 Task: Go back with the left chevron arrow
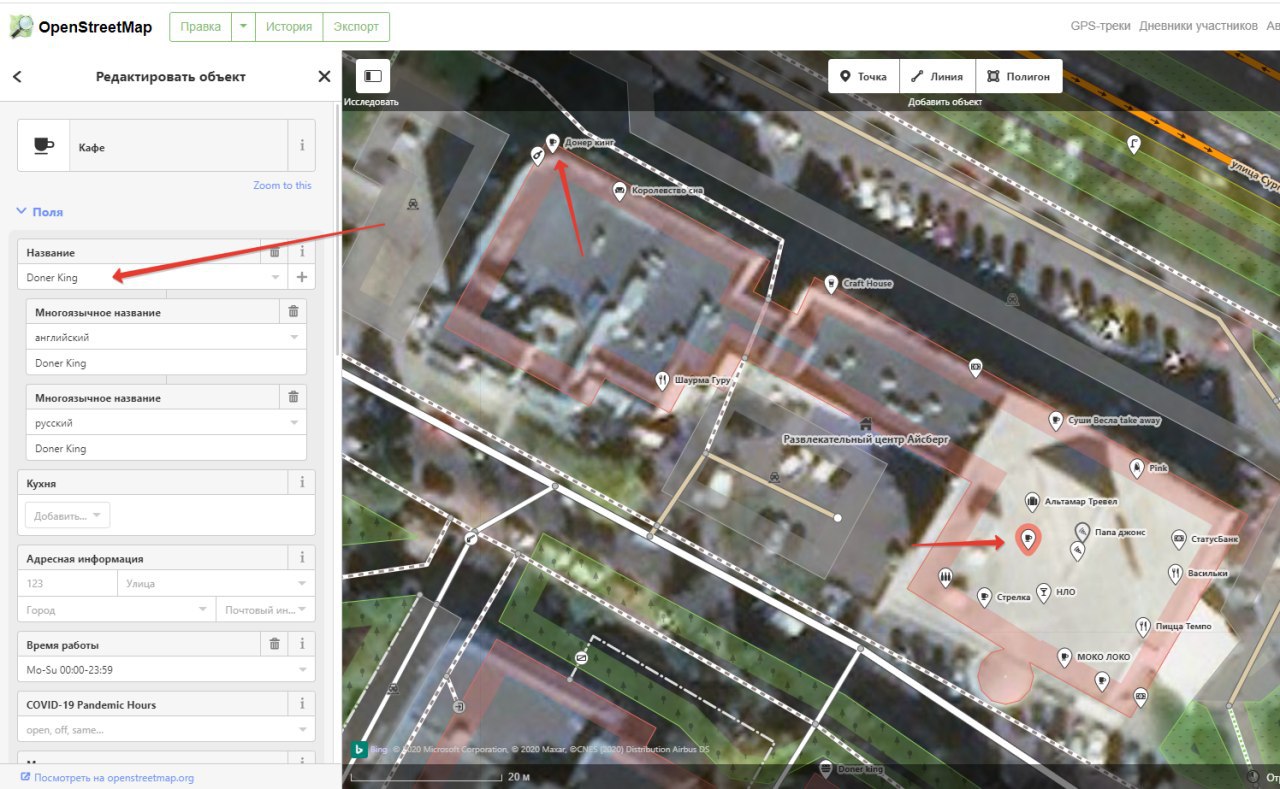[x=17, y=77]
